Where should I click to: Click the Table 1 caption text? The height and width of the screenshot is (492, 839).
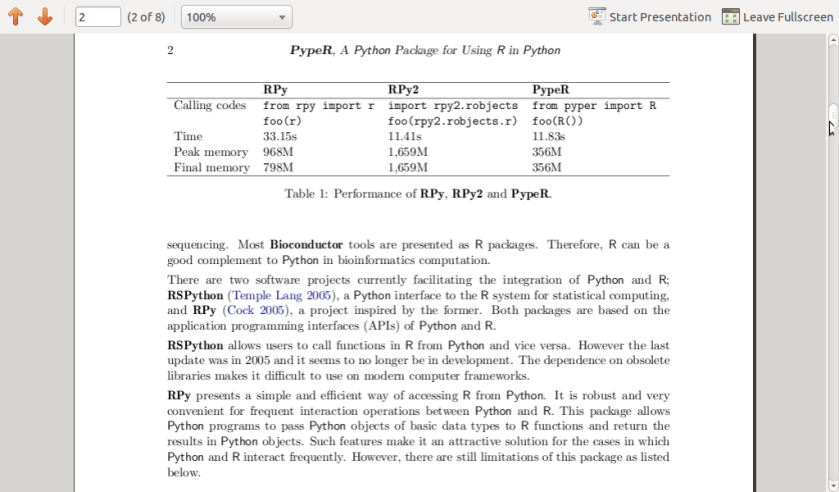418,194
